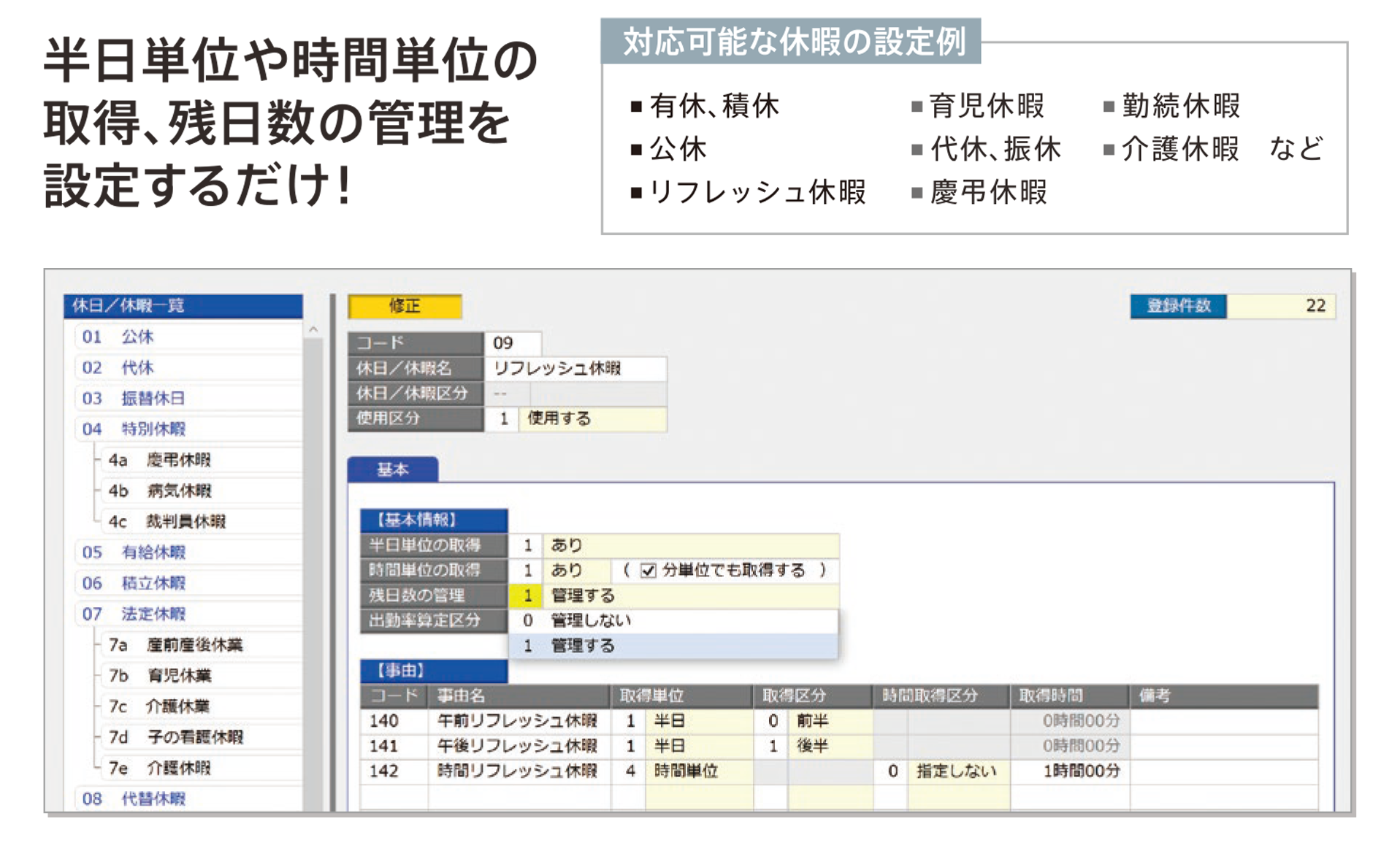Click the yellow 修正 mode button

point(405,306)
